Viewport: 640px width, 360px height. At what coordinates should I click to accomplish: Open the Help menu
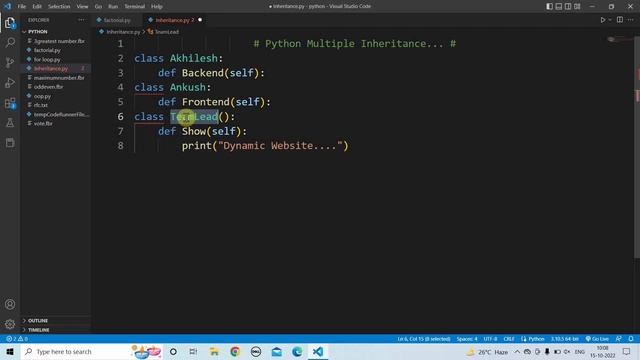point(157,7)
